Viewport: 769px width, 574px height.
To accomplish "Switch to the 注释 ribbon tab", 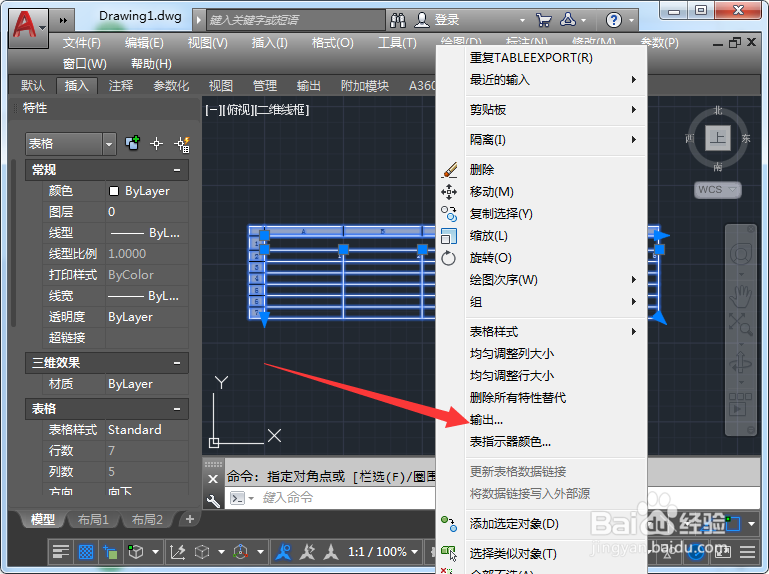I will pyautogui.click(x=121, y=86).
